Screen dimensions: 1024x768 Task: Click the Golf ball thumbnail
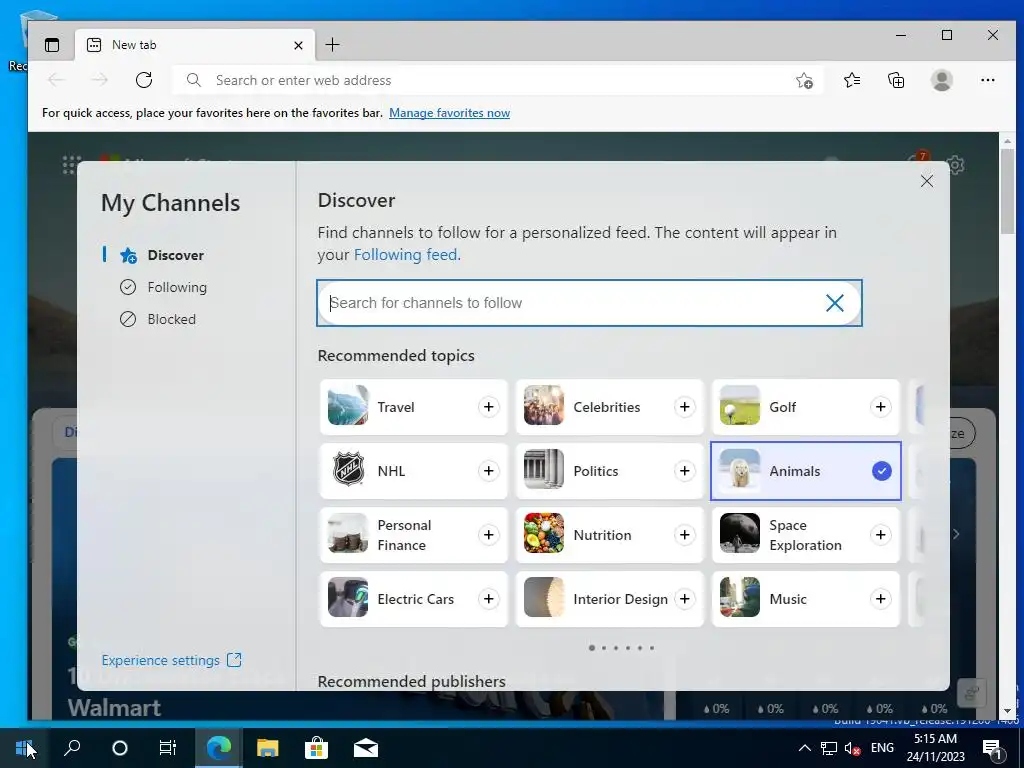739,406
